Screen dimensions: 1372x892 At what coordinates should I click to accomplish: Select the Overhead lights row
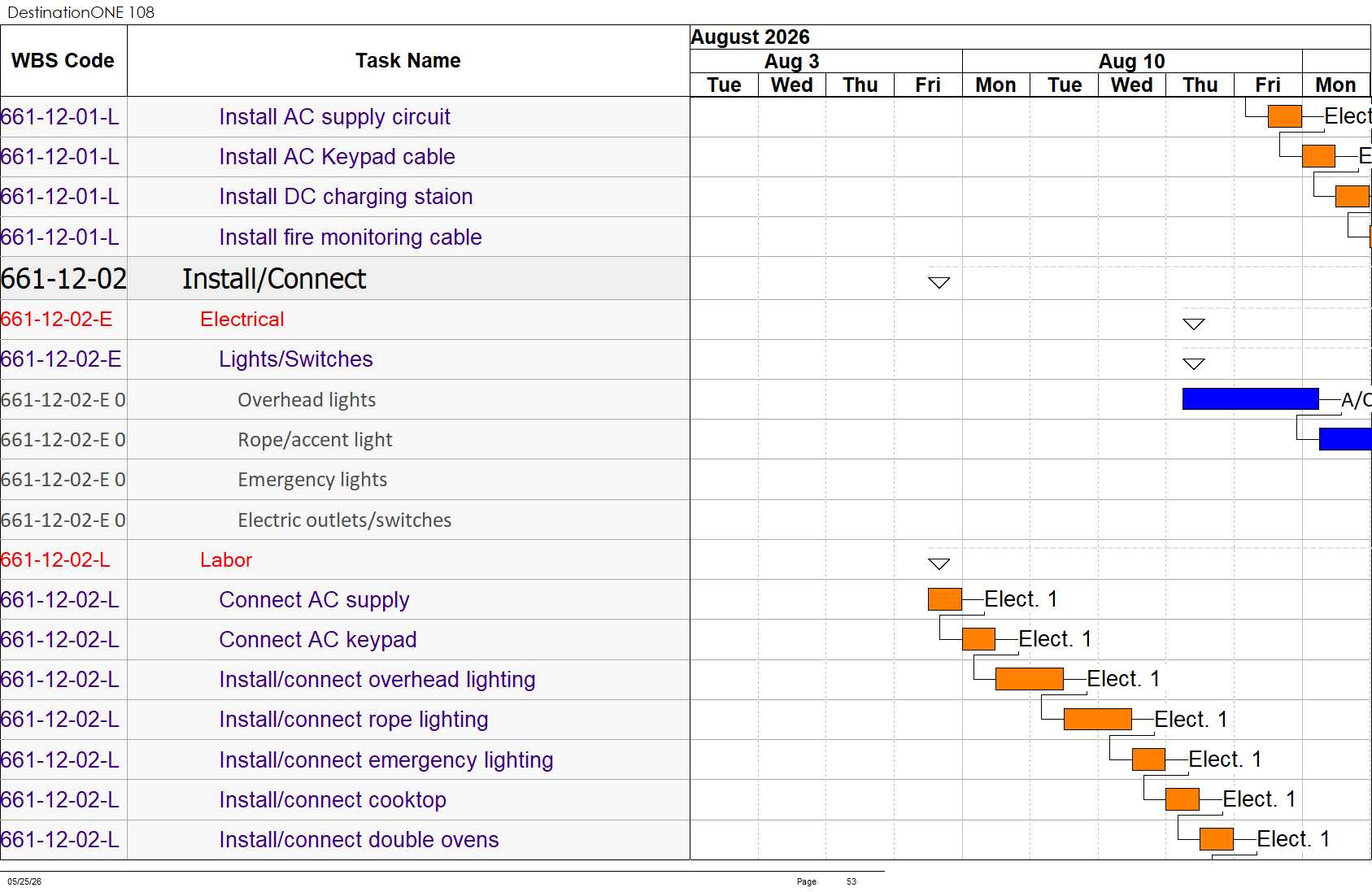tap(345, 400)
